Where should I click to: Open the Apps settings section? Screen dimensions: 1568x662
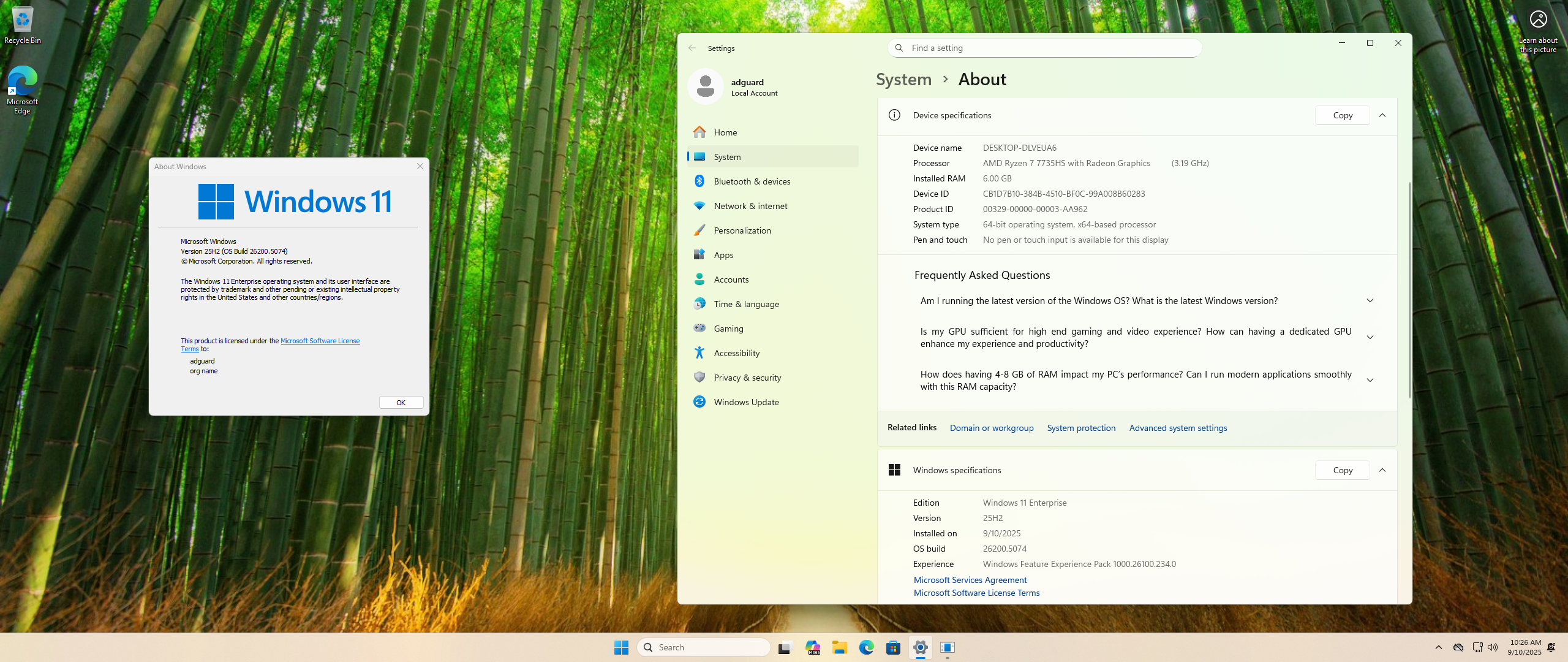772,255
